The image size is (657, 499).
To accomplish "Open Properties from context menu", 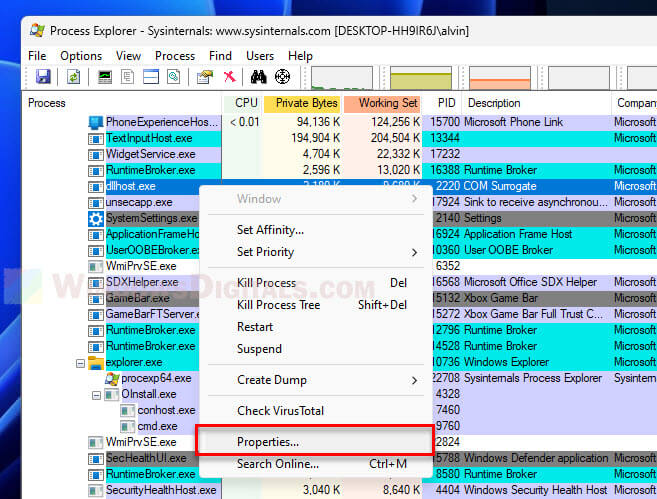I will pyautogui.click(x=316, y=442).
